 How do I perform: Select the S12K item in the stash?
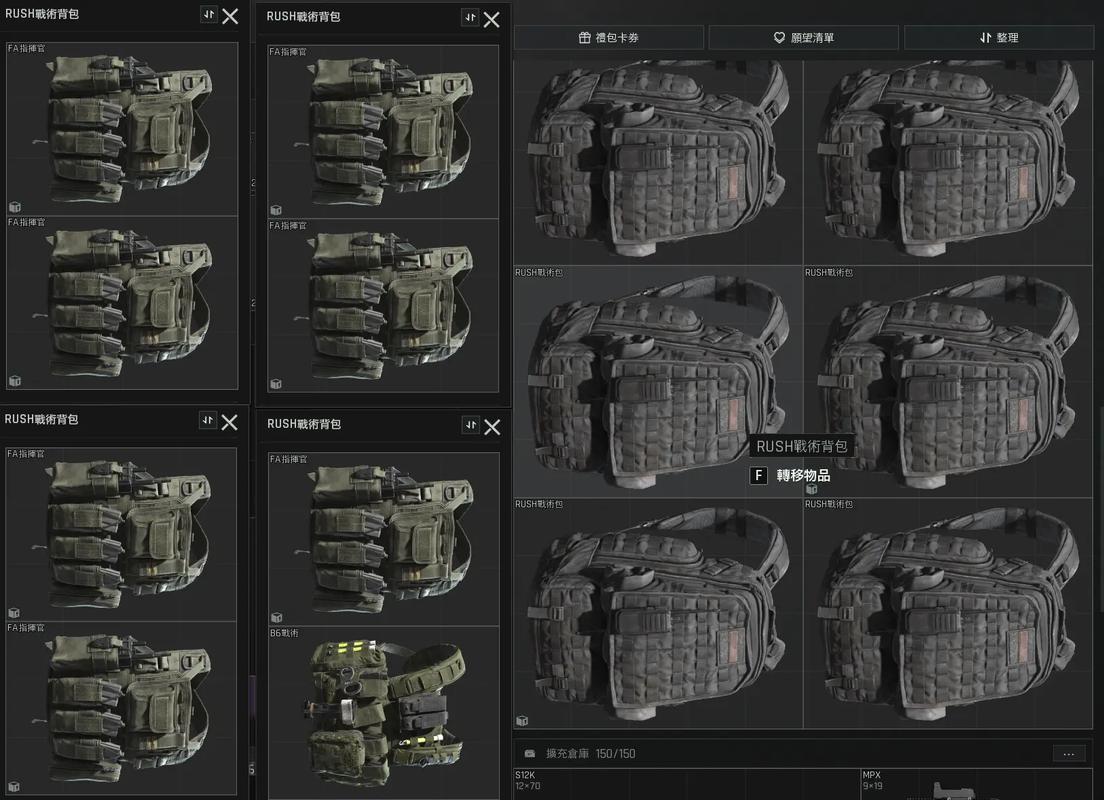point(686,784)
